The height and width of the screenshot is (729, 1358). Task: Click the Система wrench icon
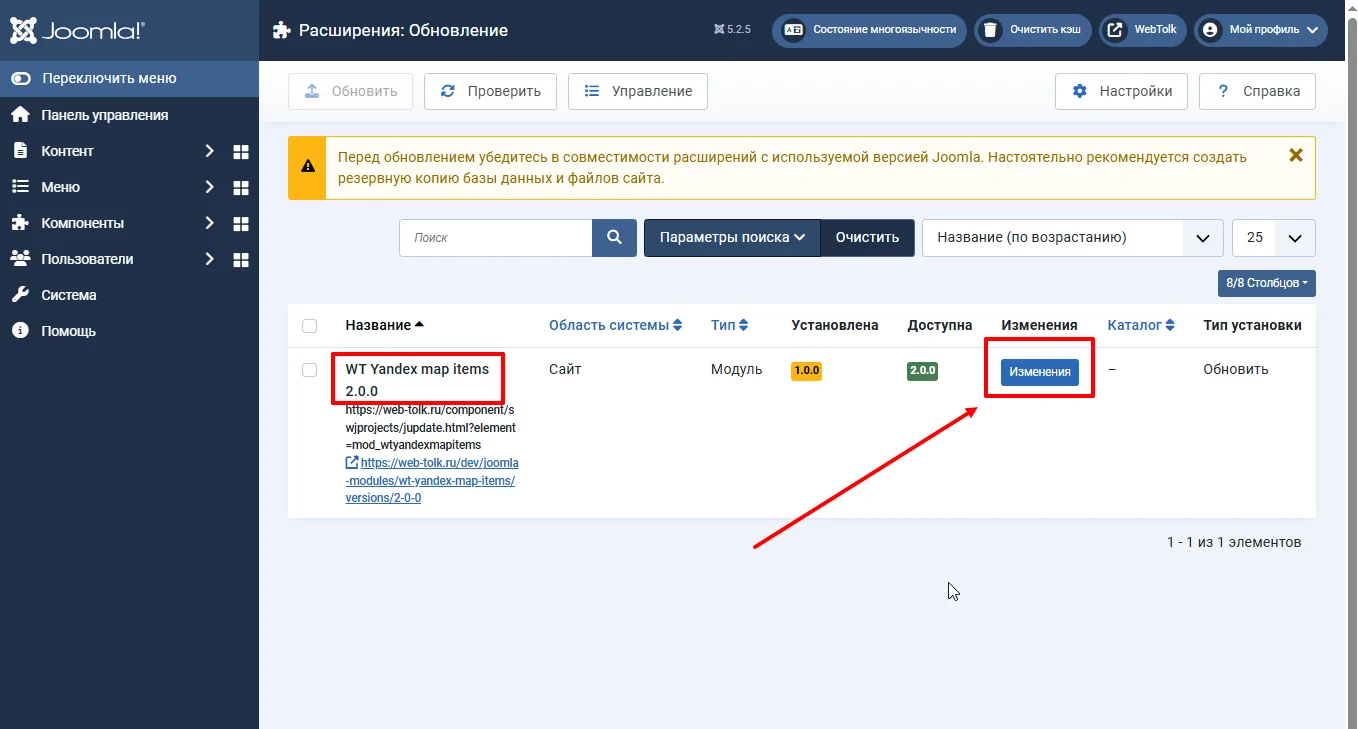(20, 295)
